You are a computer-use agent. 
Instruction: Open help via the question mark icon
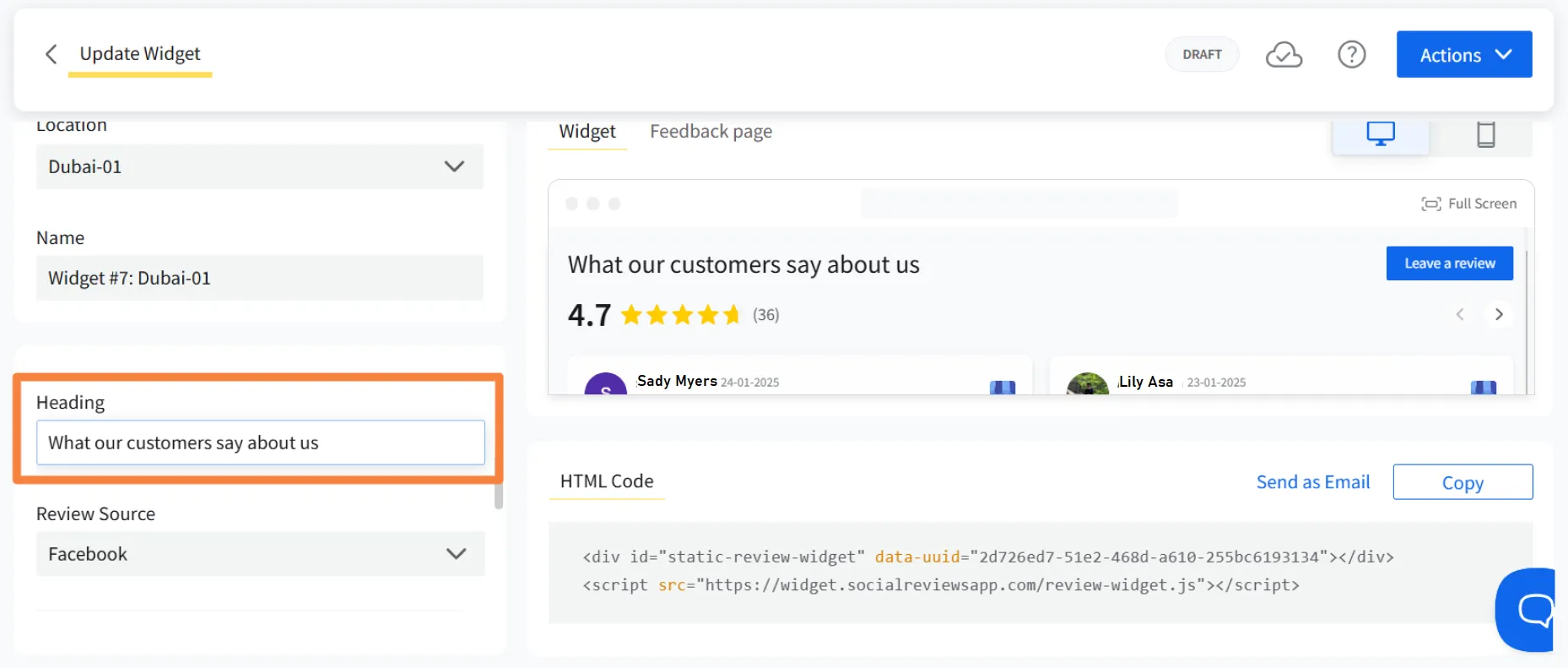coord(1351,55)
